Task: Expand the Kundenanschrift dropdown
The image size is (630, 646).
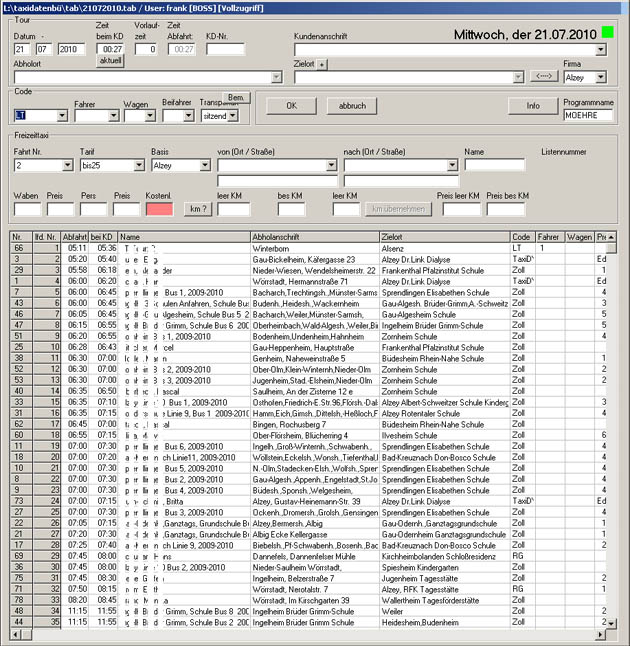Action: [600, 49]
